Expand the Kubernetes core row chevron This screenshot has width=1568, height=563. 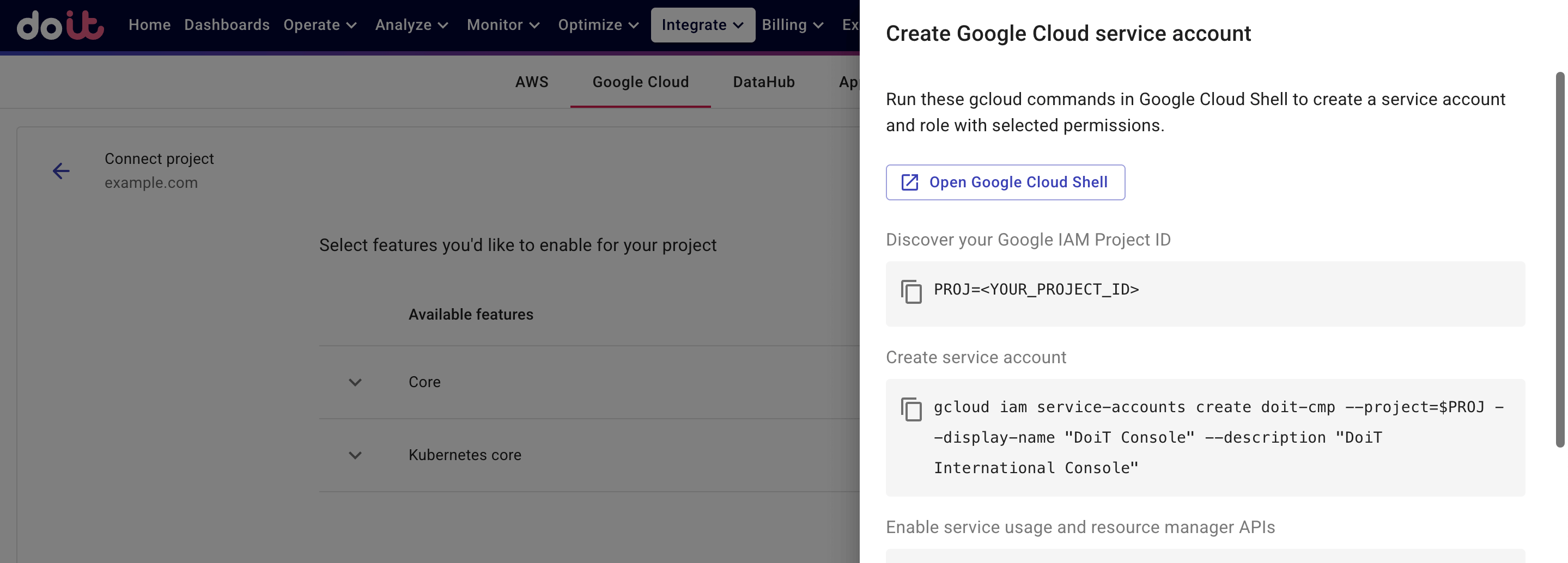click(x=355, y=455)
